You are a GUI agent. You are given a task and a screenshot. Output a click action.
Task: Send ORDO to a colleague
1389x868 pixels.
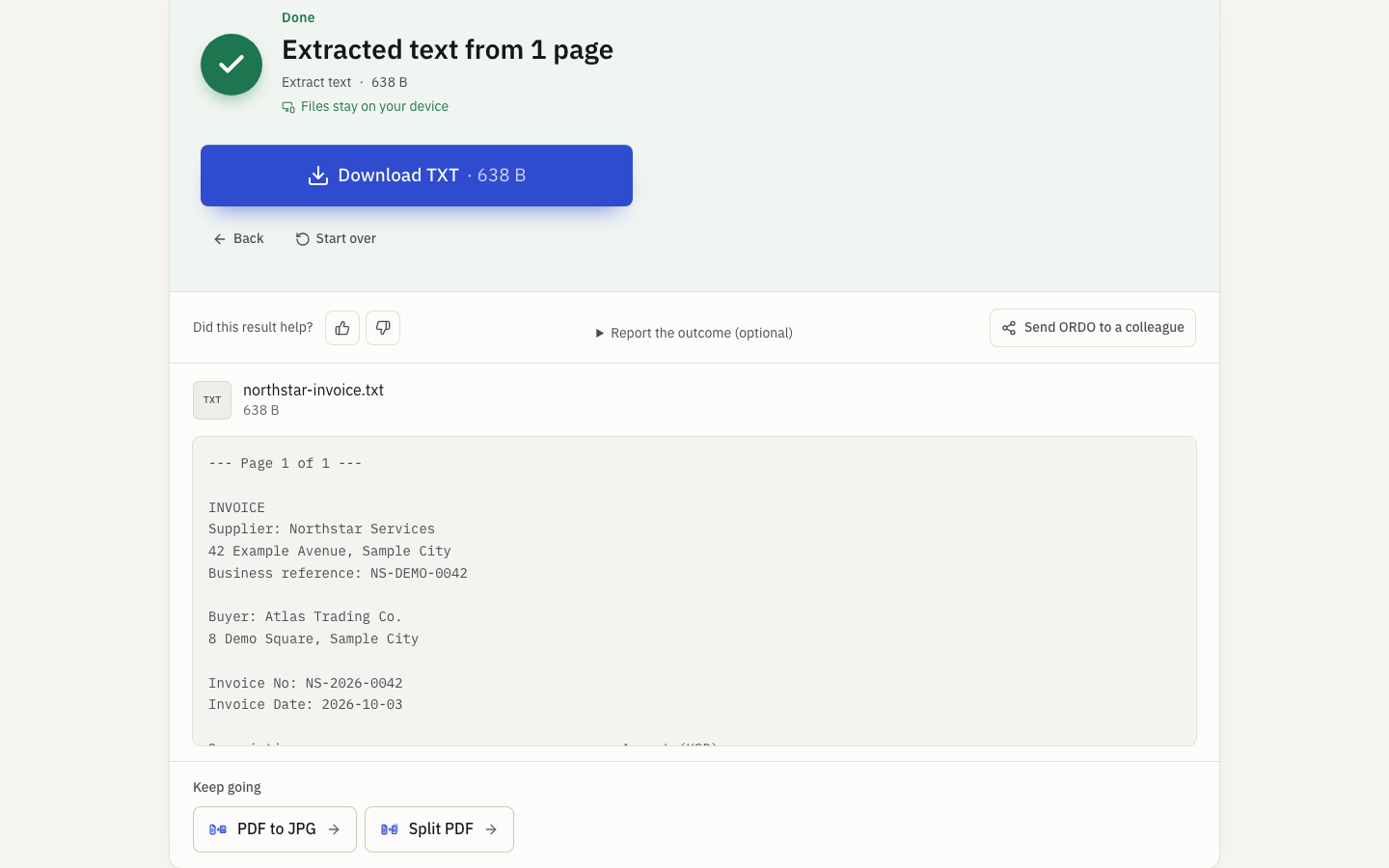(1093, 328)
